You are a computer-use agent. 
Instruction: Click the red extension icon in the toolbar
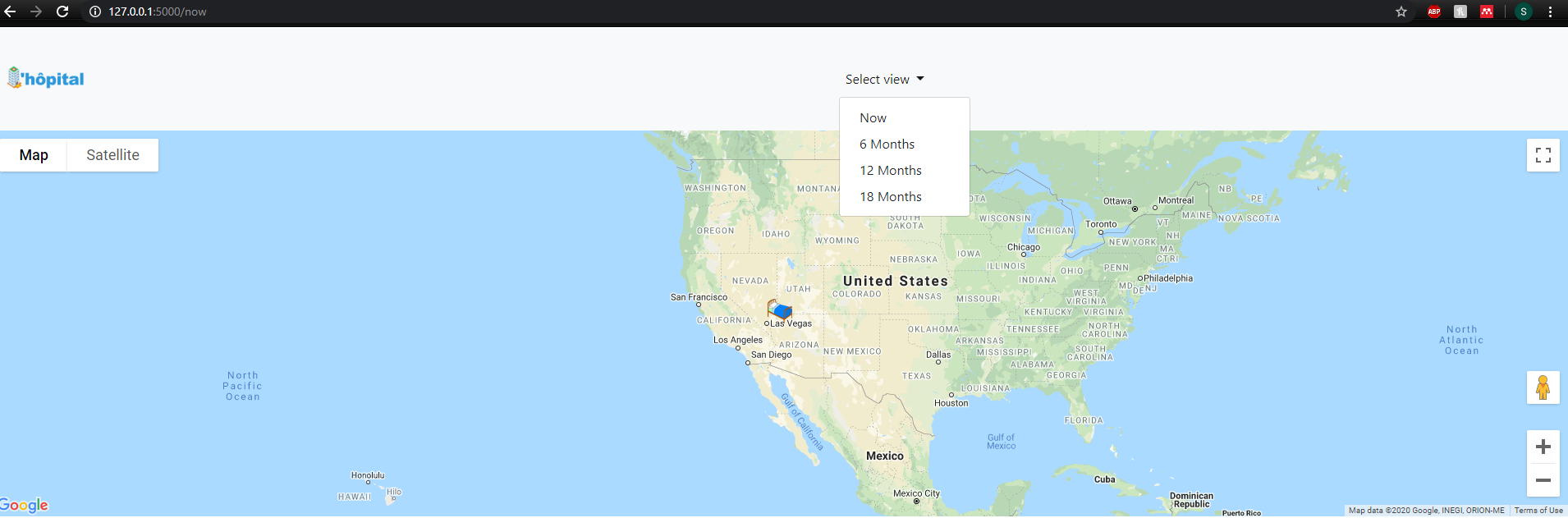[1487, 11]
